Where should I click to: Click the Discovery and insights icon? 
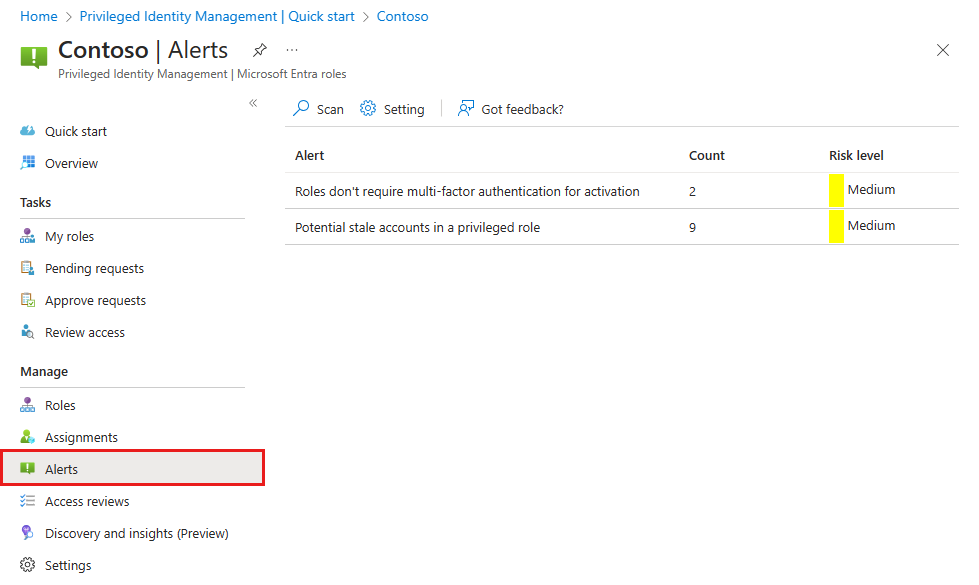(28, 534)
